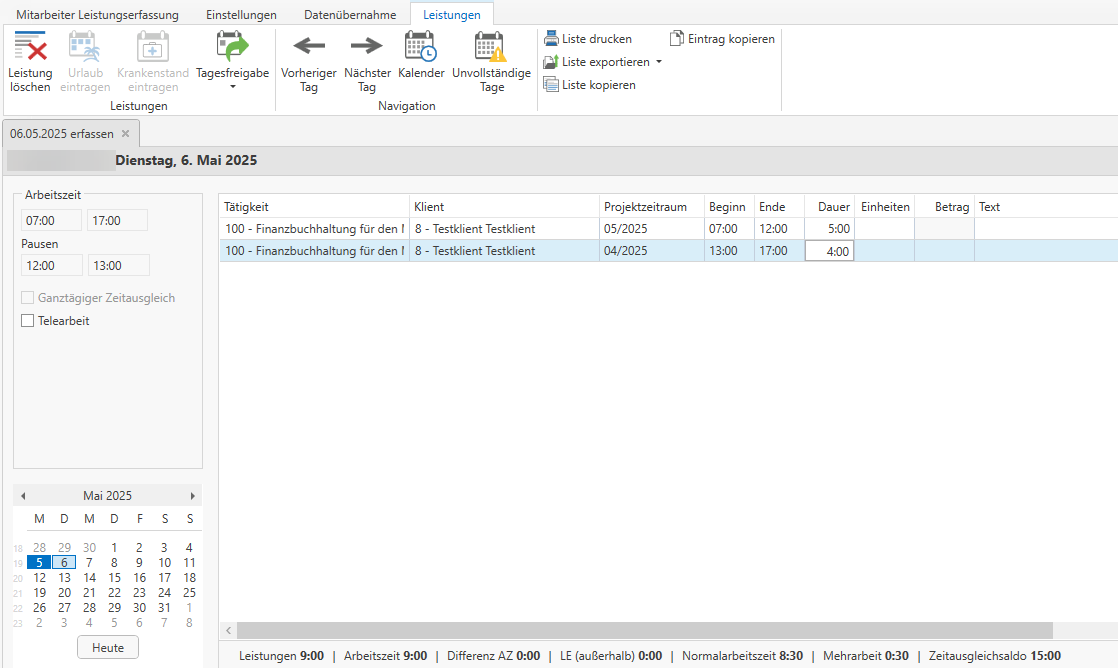The image size is (1118, 668).
Task: Click the Leistung löschen icon
Action: [x=30, y=48]
